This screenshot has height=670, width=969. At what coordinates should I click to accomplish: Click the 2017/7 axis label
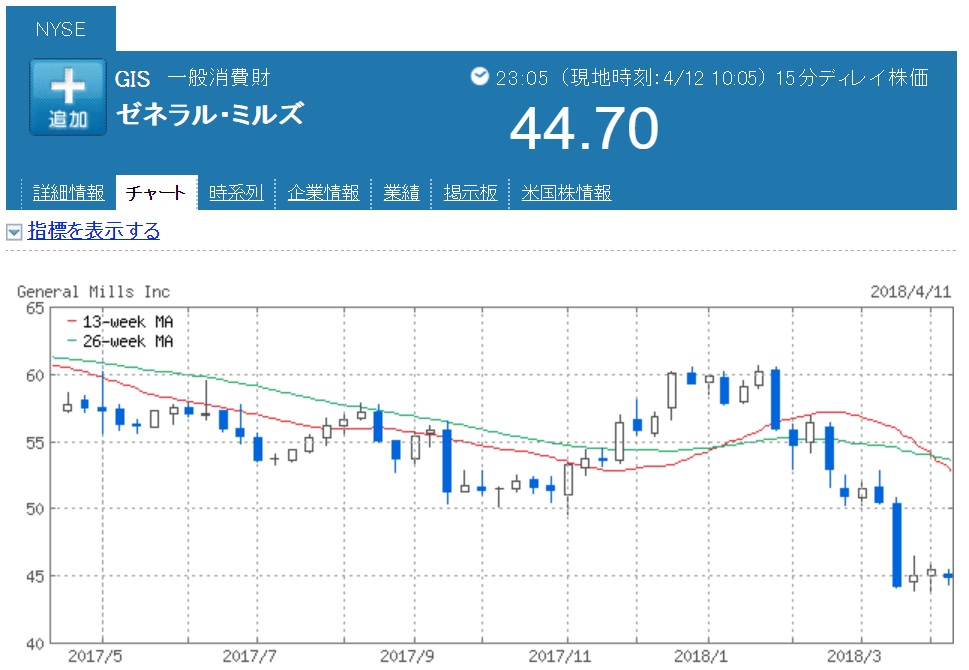(249, 656)
